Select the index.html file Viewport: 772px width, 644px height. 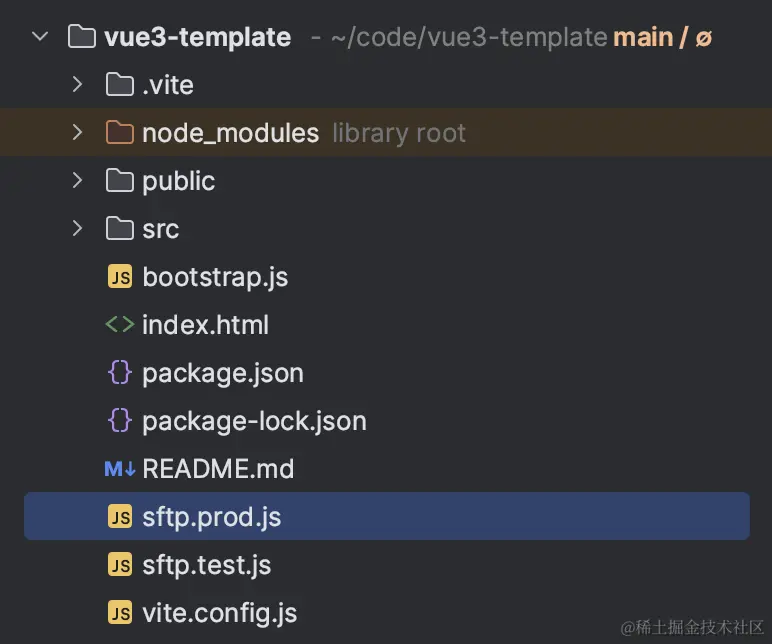[205, 326]
